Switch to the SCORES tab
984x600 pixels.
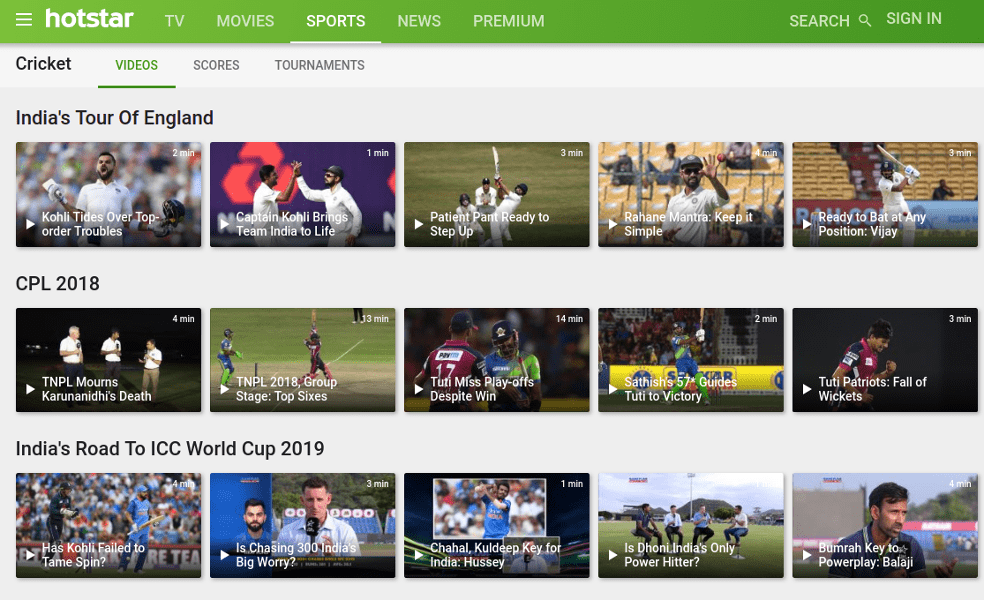pyautogui.click(x=217, y=65)
